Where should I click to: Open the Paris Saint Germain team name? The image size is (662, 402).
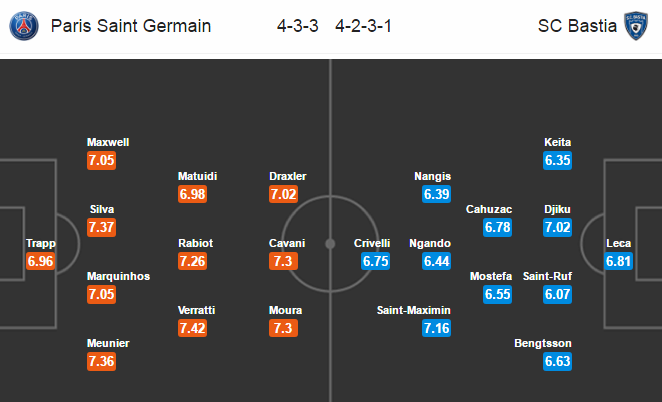(131, 26)
